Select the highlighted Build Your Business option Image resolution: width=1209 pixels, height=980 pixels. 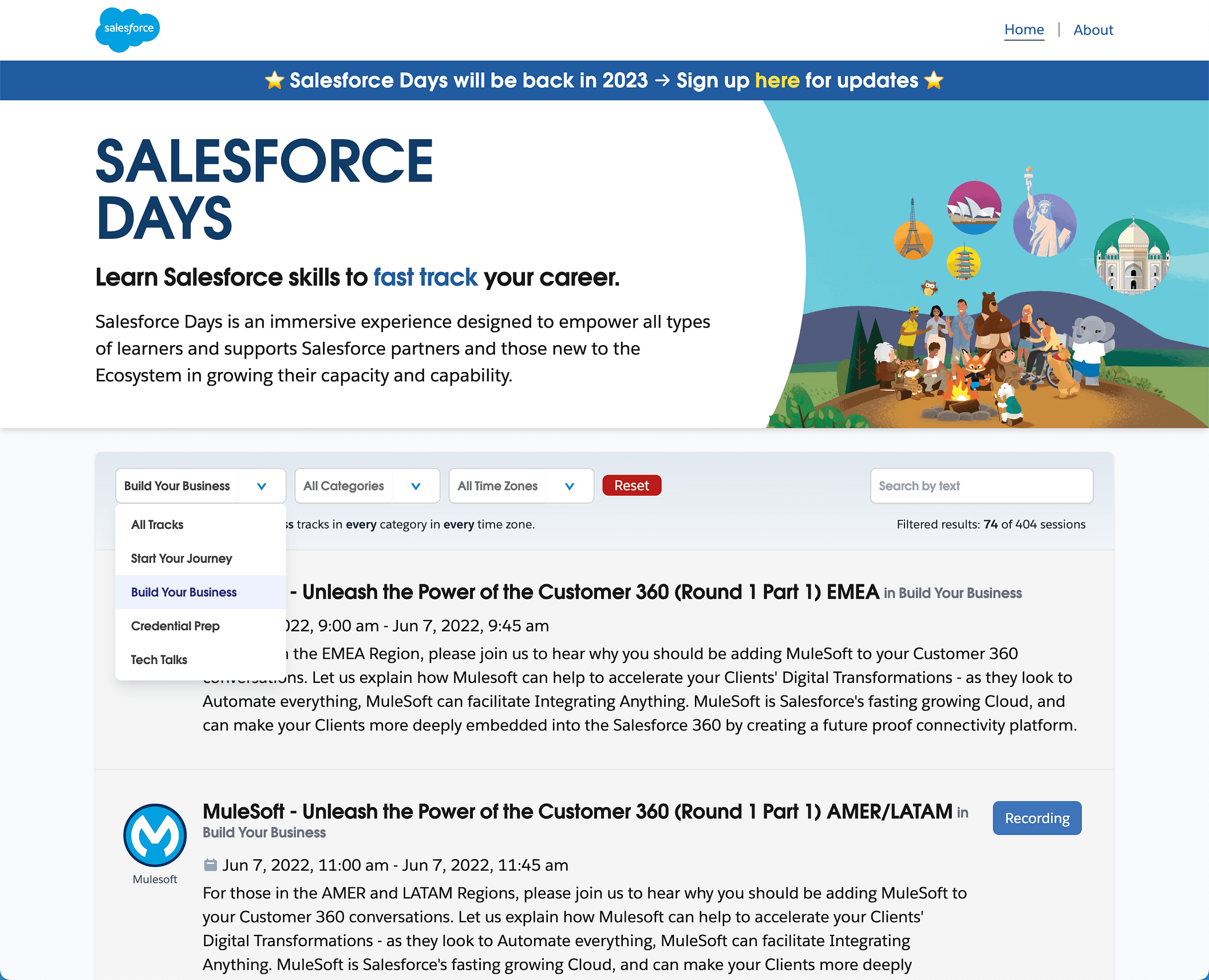pyautogui.click(x=200, y=592)
